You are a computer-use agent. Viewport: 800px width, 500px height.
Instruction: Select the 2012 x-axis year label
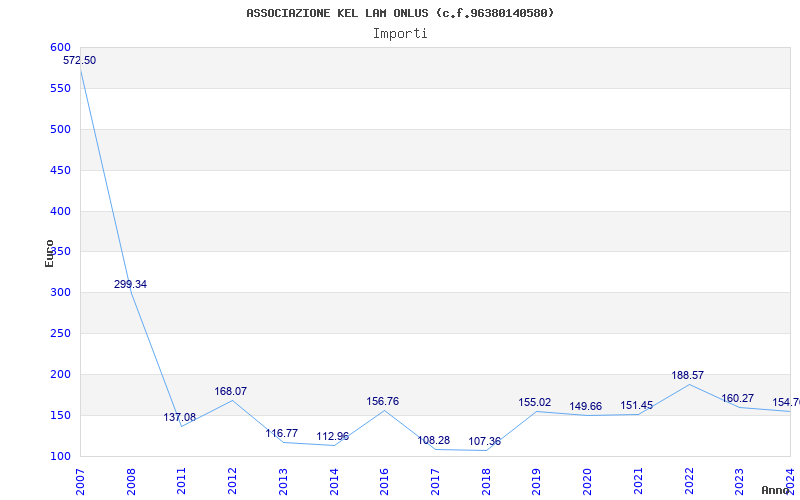coord(232,480)
